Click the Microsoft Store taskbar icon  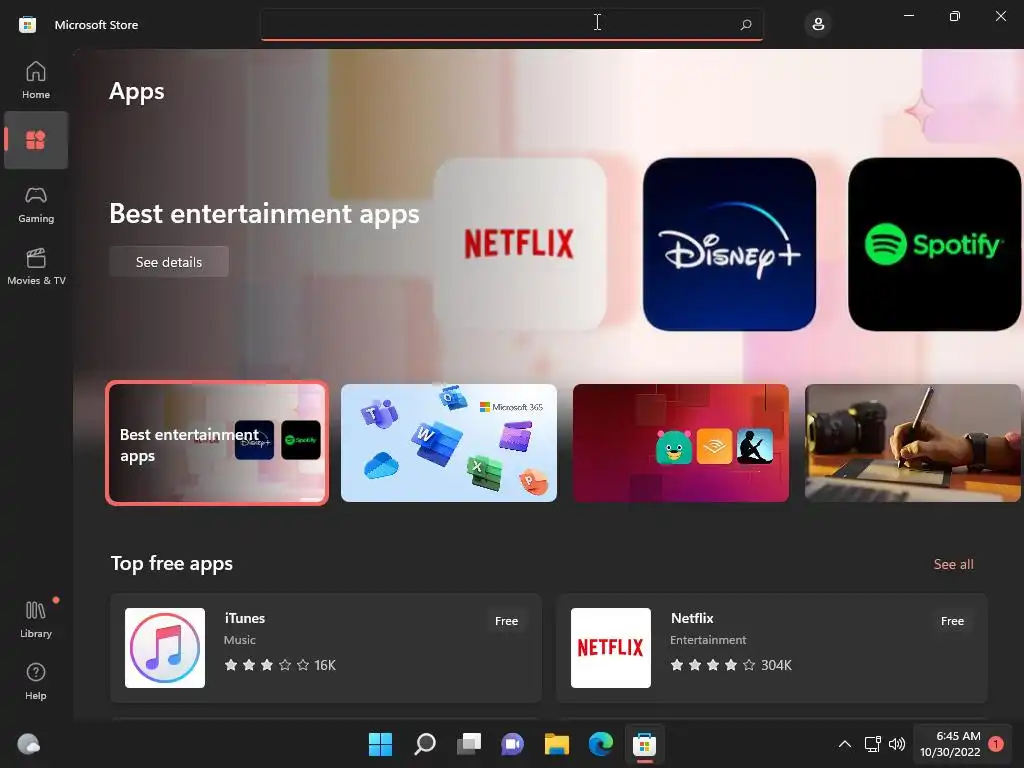tap(645, 744)
